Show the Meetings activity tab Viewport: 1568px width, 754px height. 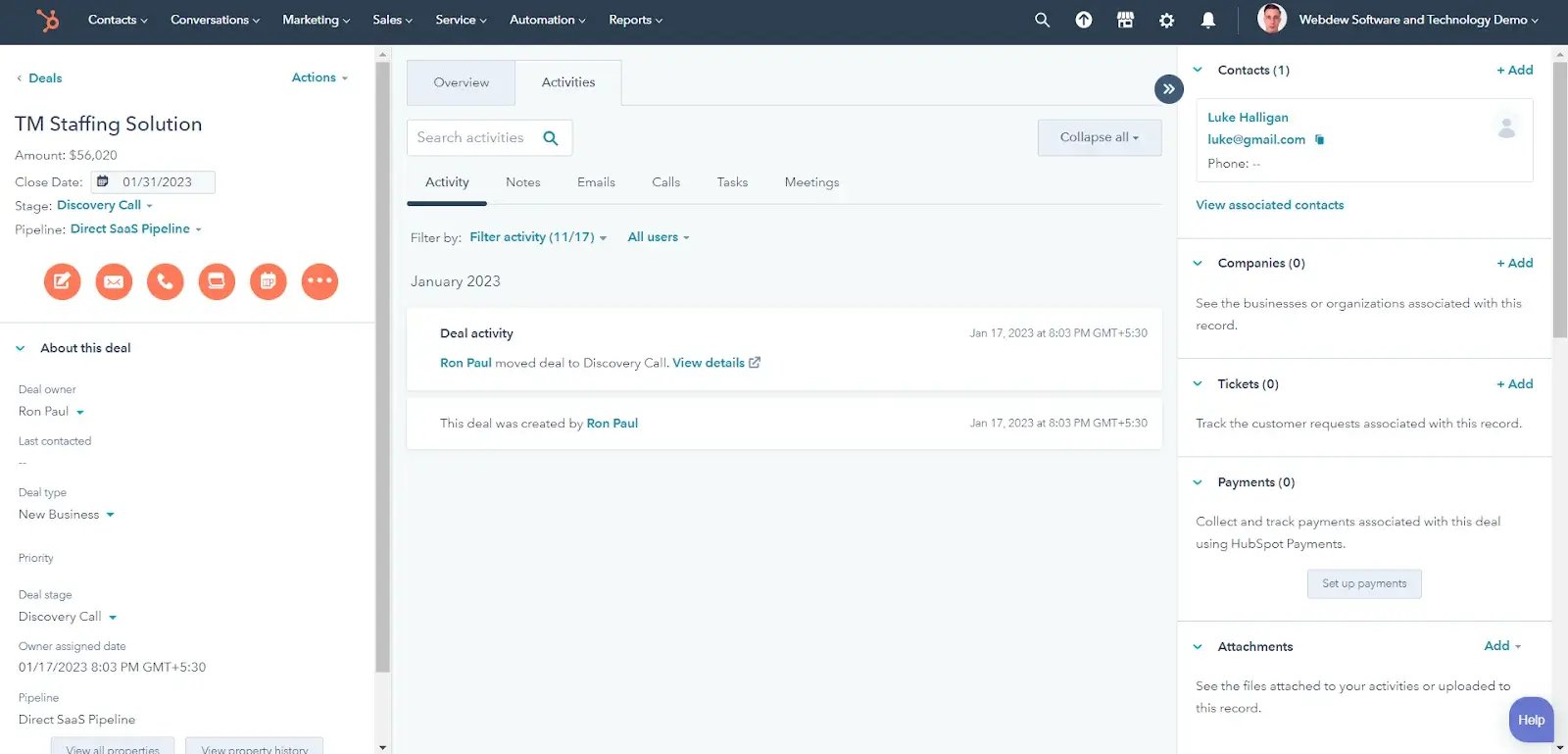tap(811, 182)
